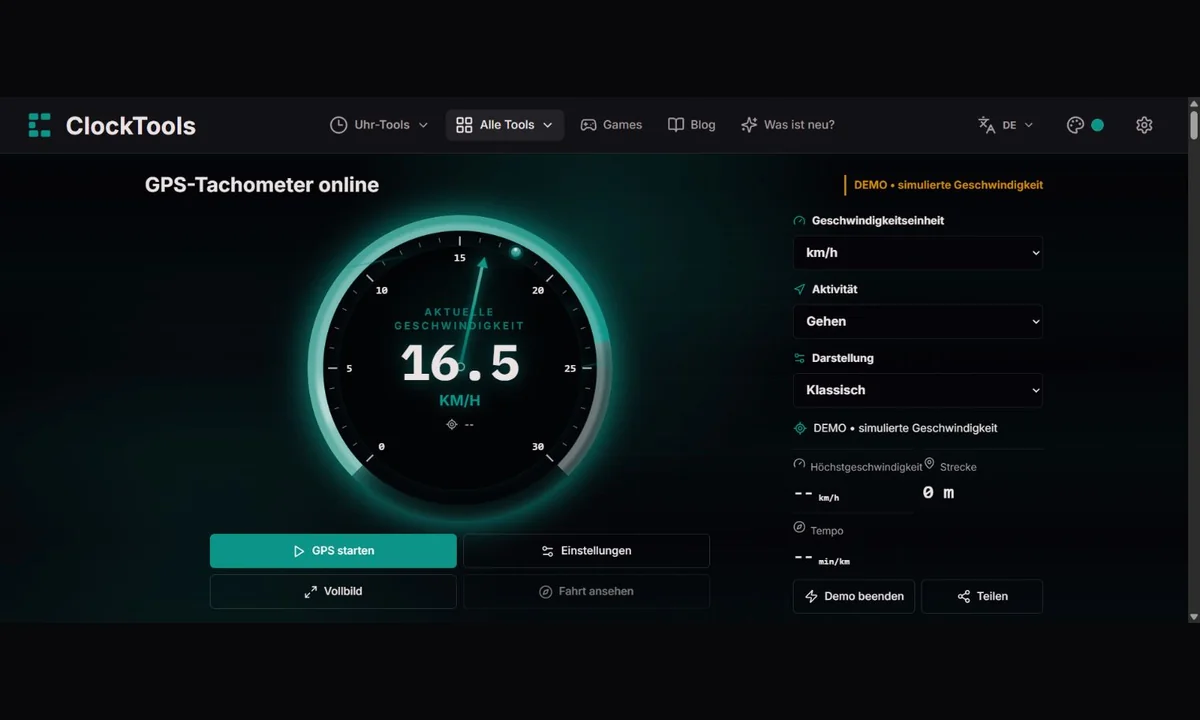Image resolution: width=1200 pixels, height=720 pixels.
Task: Open the Geschwindigkeitseinheit km/h dropdown
Action: [918, 253]
